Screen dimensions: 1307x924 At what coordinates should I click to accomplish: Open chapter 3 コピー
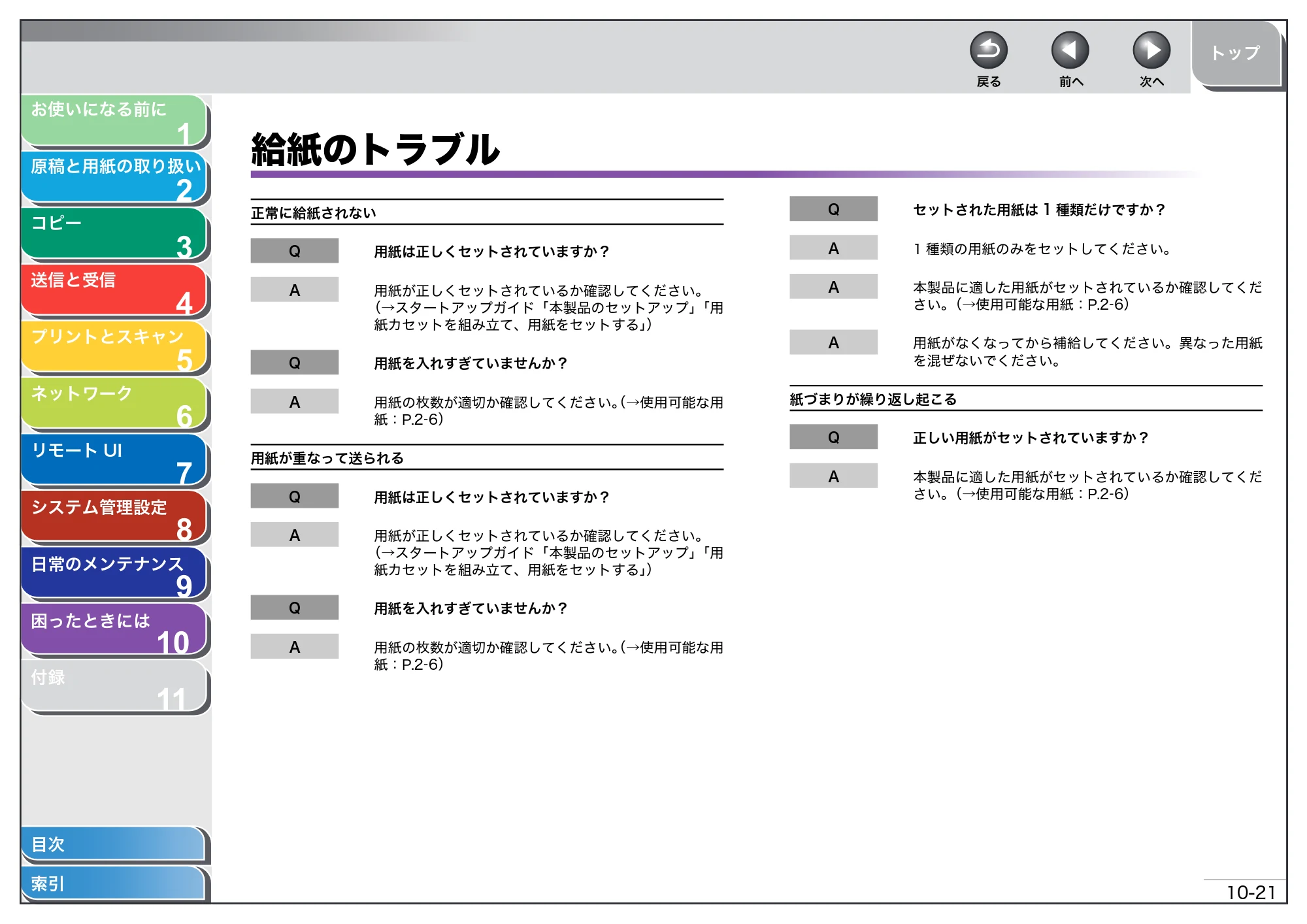(x=114, y=234)
